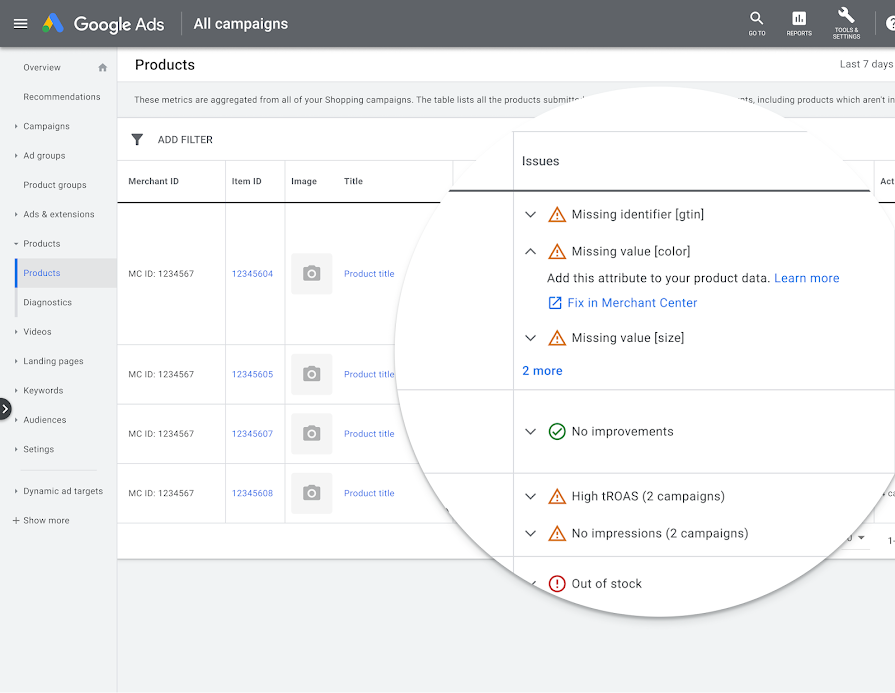Click Show more in the sidebar

41,521
